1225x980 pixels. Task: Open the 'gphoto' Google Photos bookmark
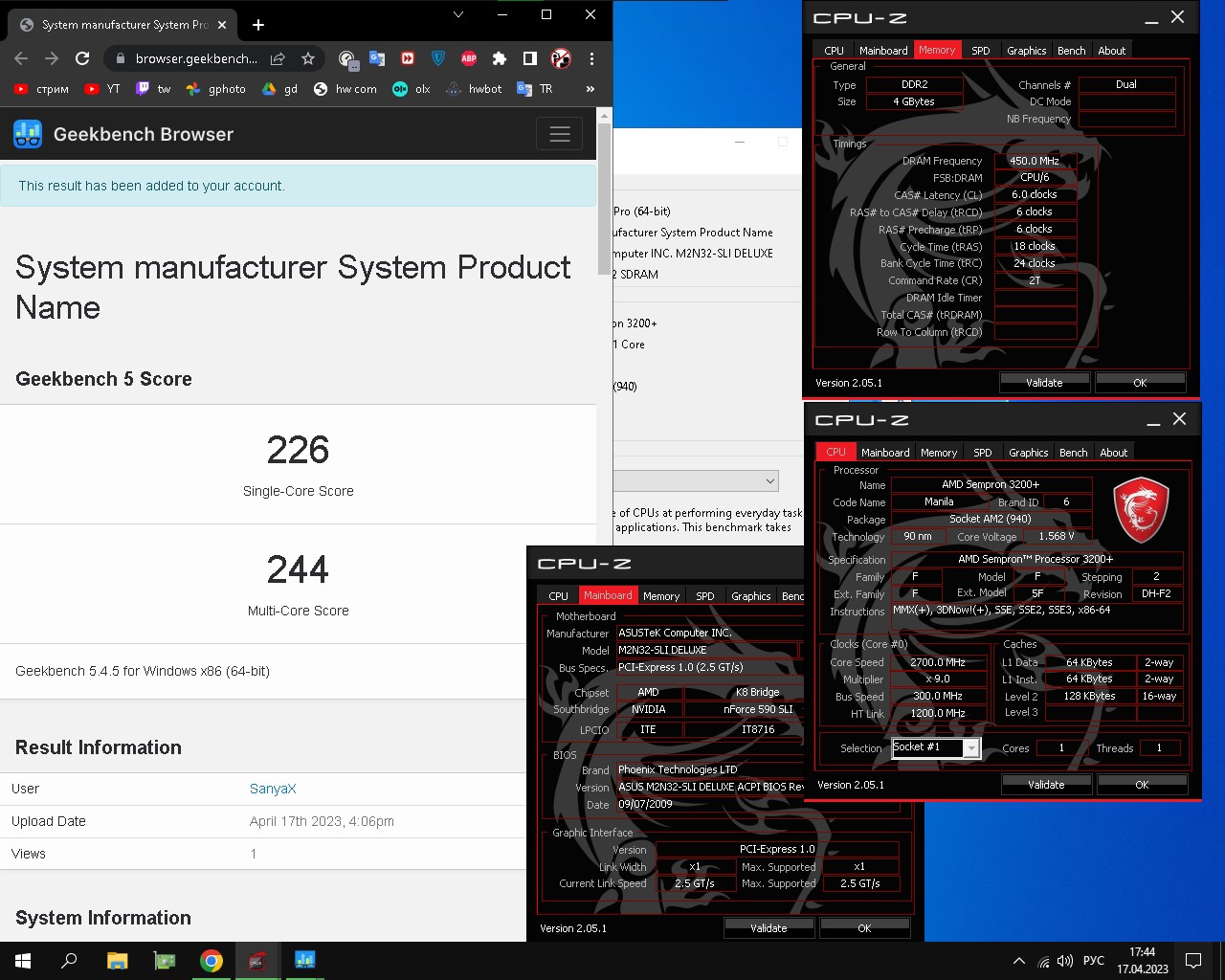216,89
